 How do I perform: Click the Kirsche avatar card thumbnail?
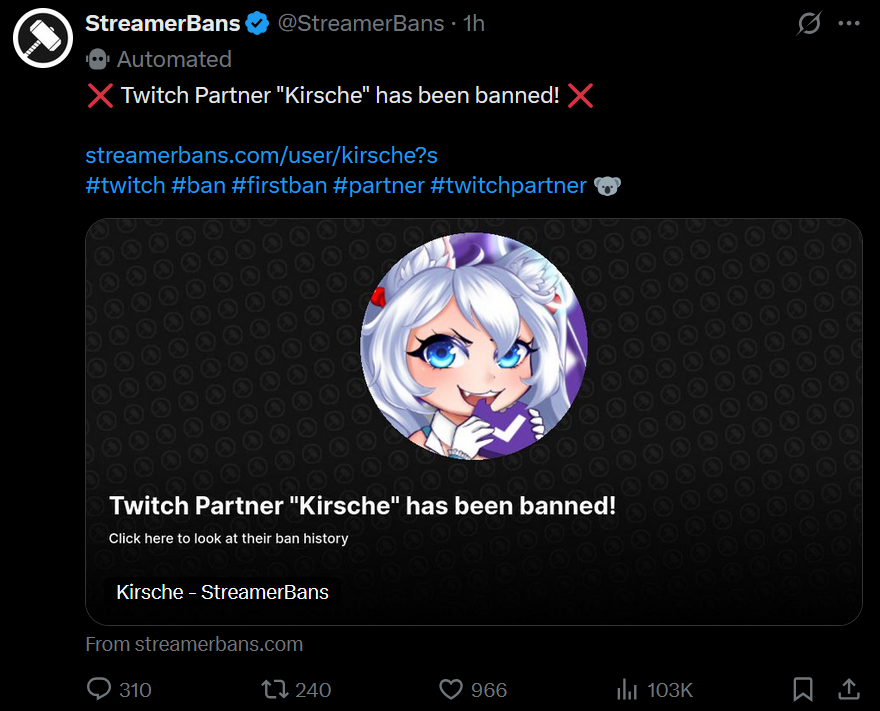click(x=473, y=346)
